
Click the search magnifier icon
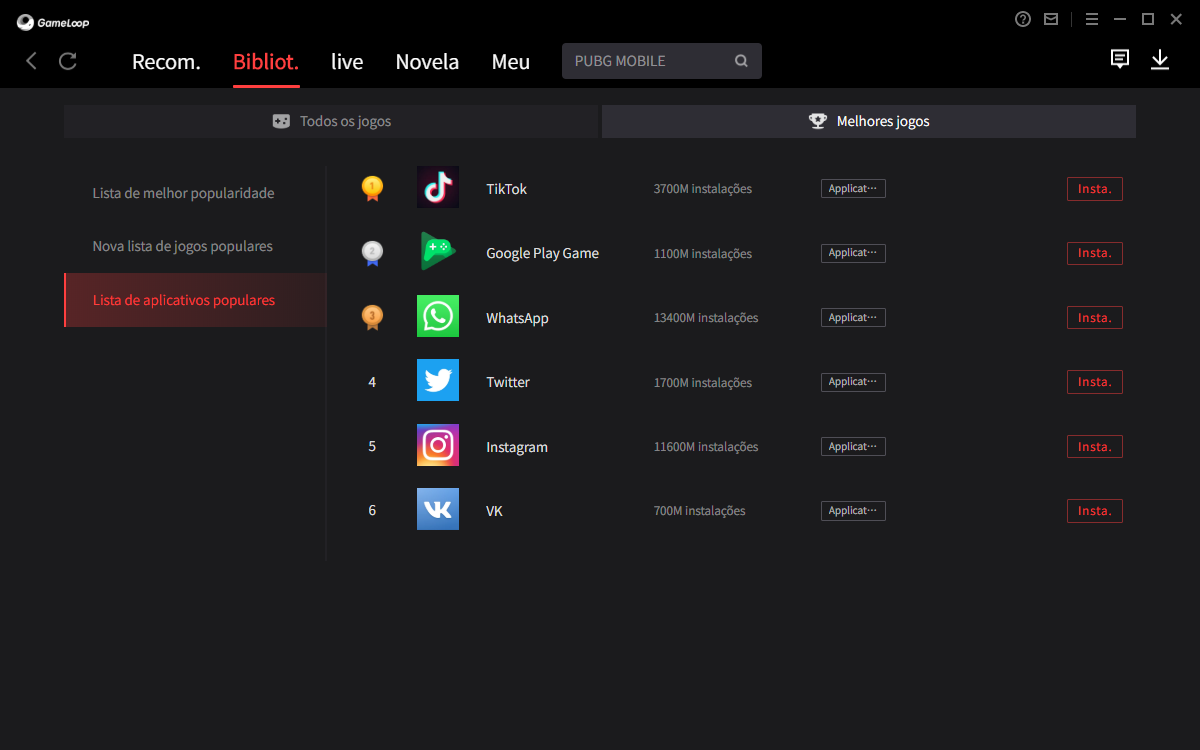(741, 61)
